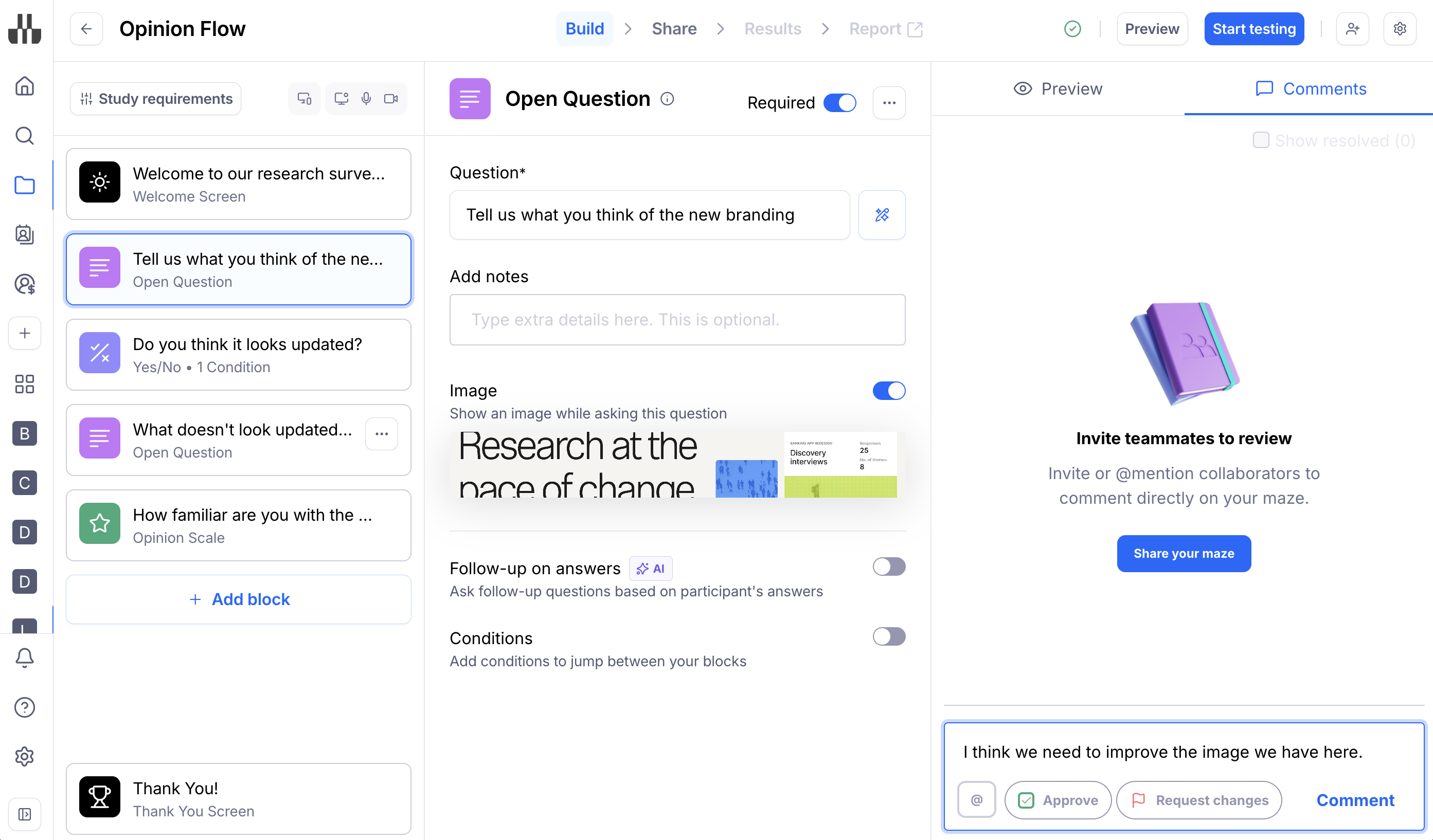Click the back arrow next to Opinion Flow
This screenshot has width=1433, height=840.
pyautogui.click(x=86, y=29)
